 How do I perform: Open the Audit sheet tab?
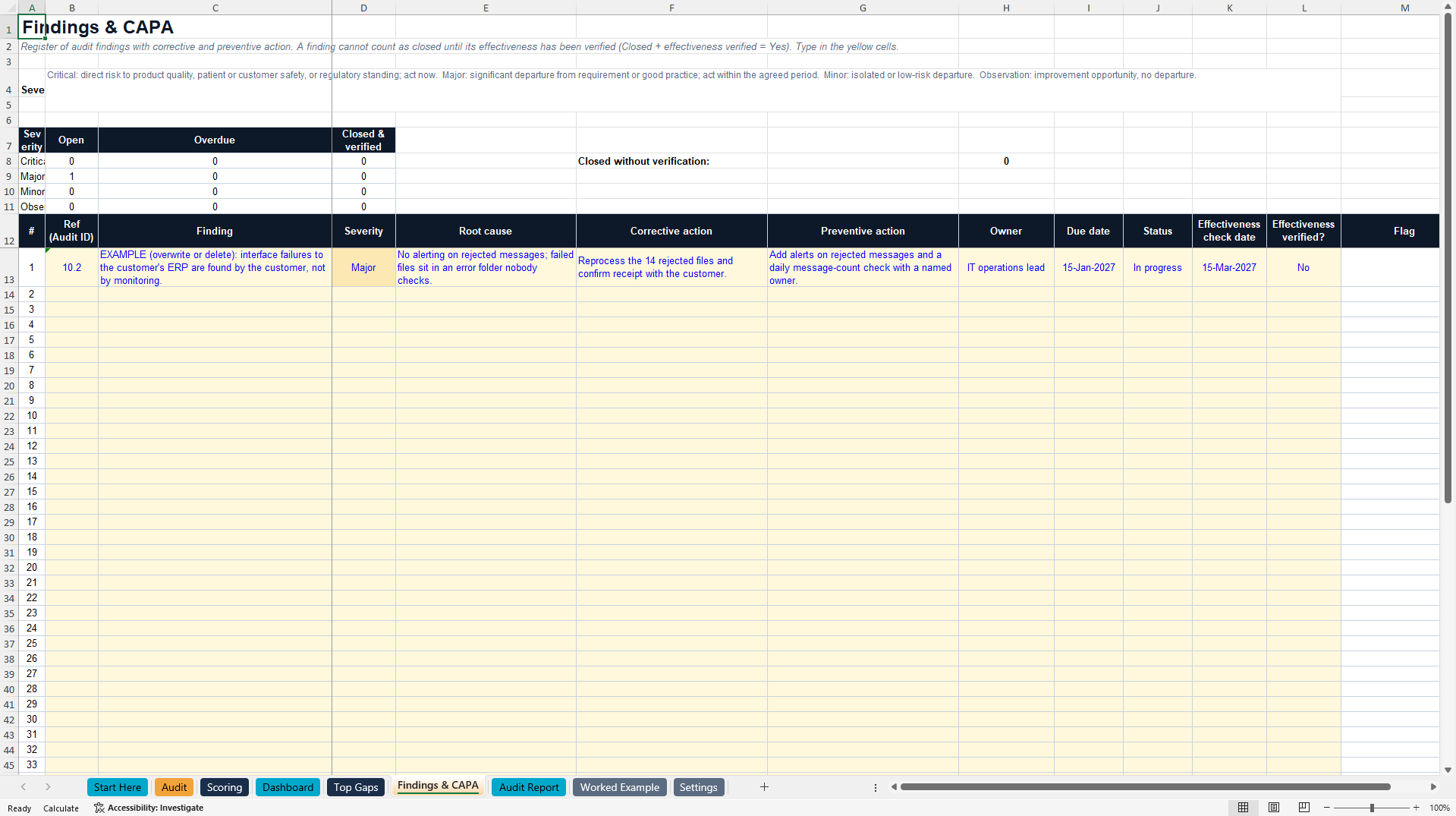pos(174,787)
